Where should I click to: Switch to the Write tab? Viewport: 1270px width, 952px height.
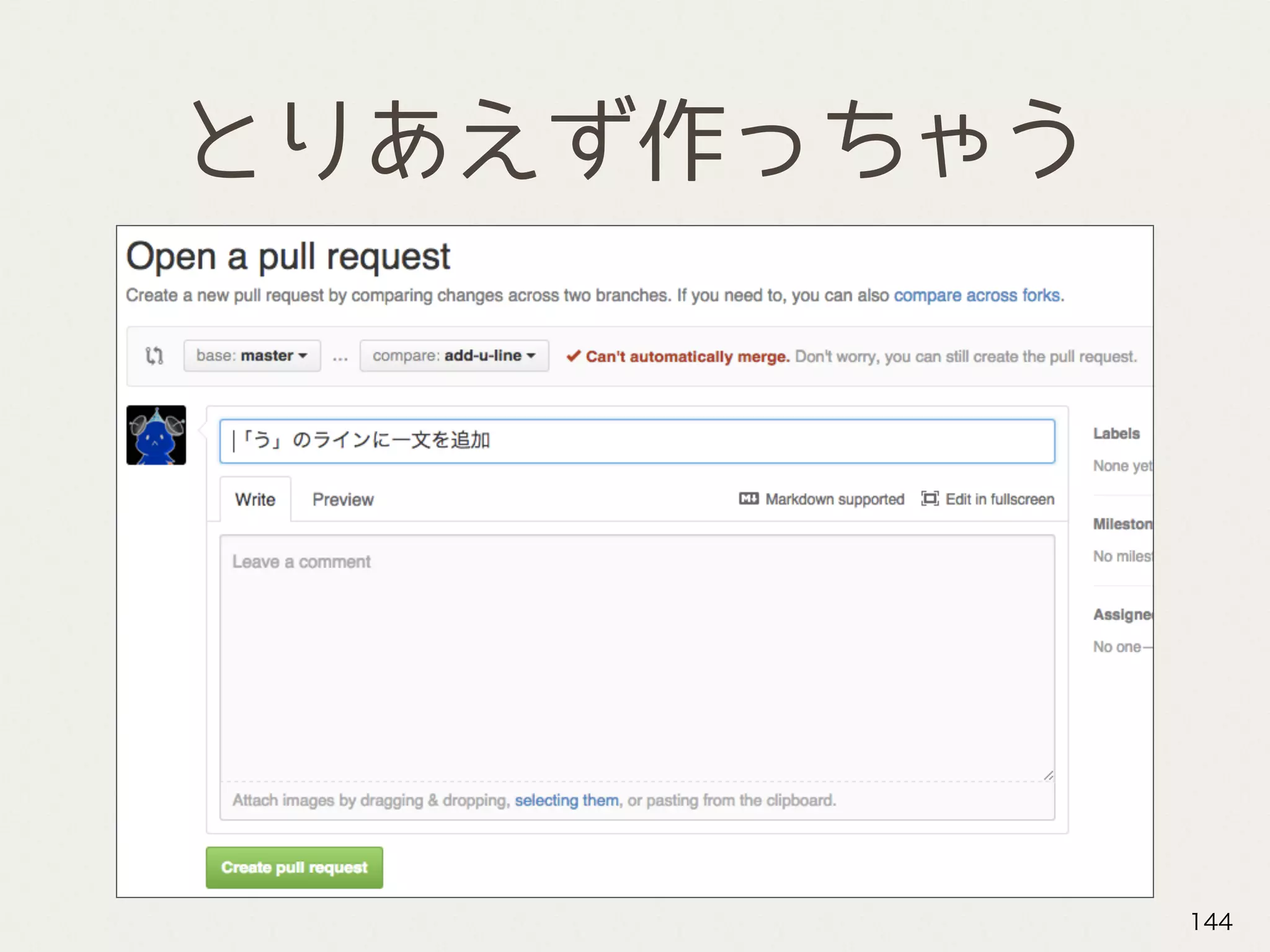[255, 500]
